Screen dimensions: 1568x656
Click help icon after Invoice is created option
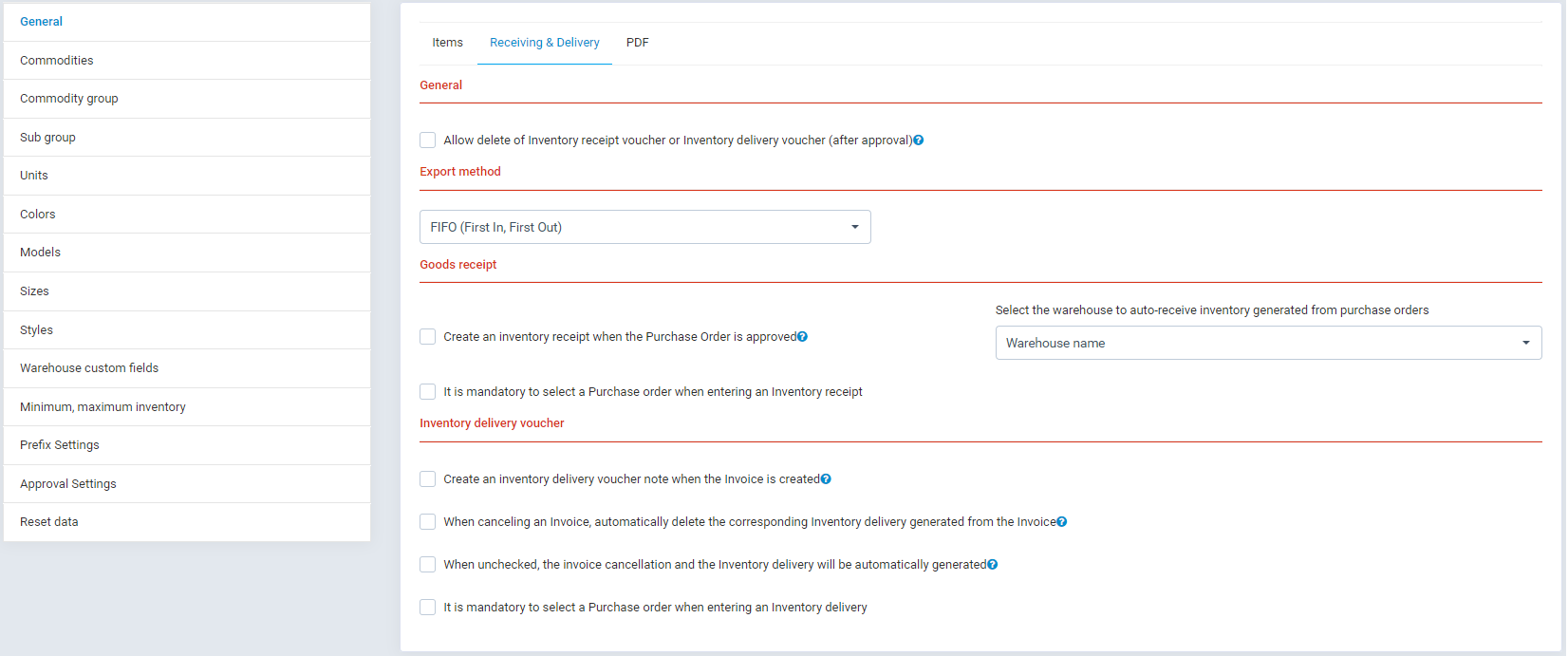click(826, 479)
